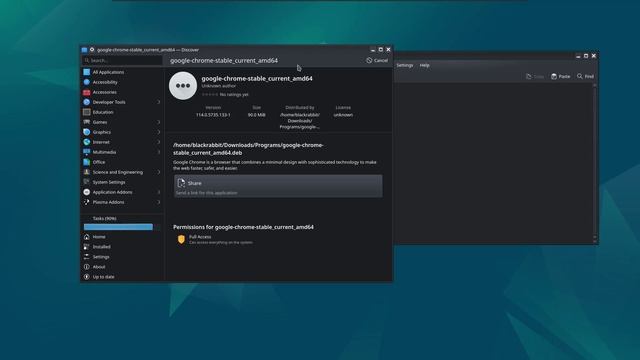Click the Permissions heading text
This screenshot has width=640, height=360.
point(243,227)
